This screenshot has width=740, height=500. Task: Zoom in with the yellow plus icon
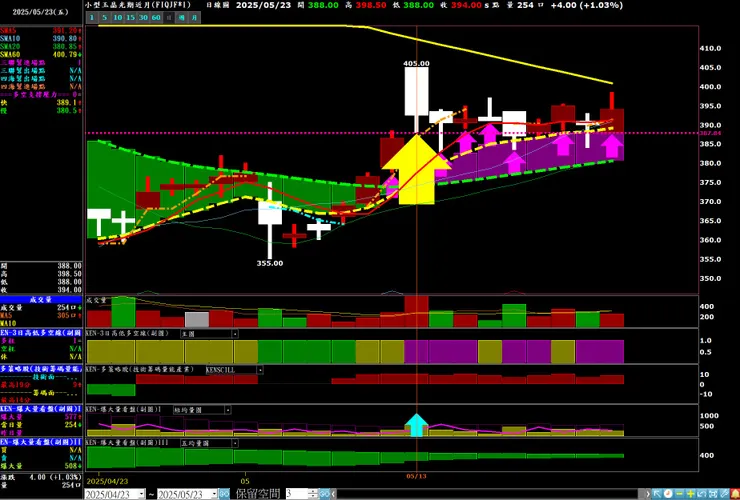(x=690, y=494)
